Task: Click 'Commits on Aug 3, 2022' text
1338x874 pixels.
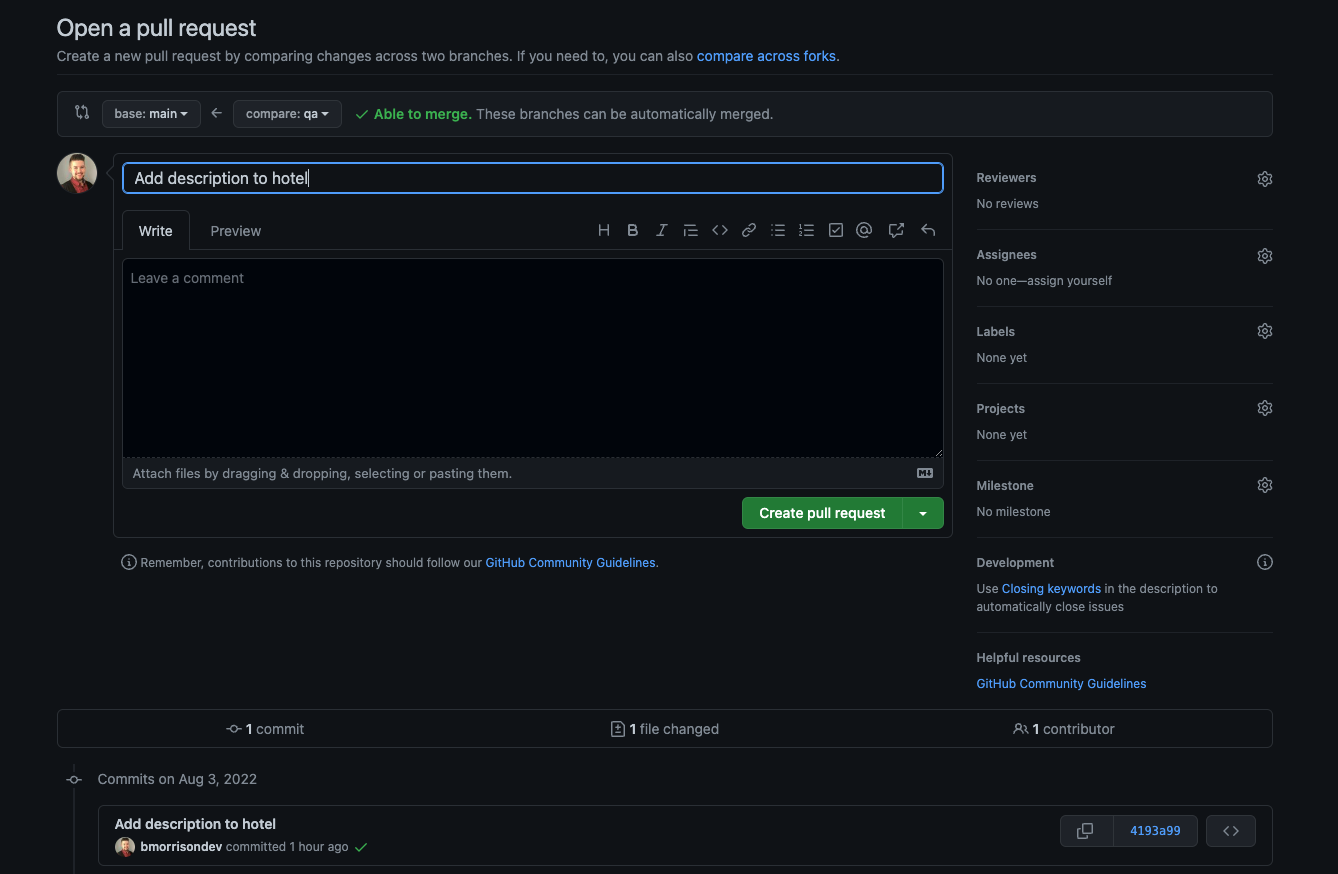Action: 177,779
